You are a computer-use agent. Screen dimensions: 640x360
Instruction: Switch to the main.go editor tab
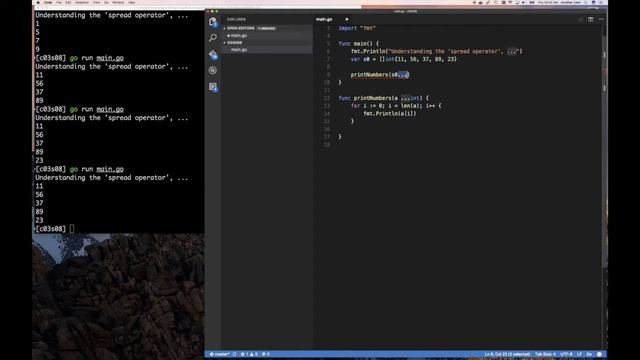(x=324, y=19)
